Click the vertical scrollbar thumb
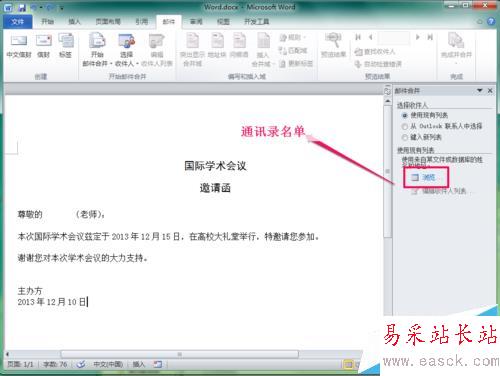 [387, 171]
